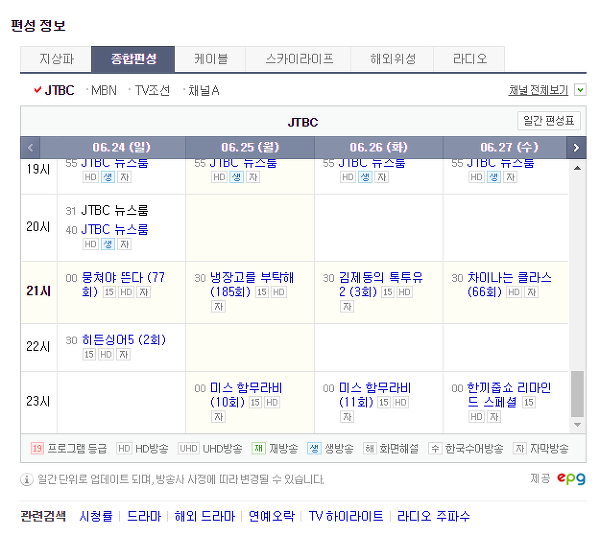
Task: Open the TV 하이라이트 related search
Action: click(x=346, y=516)
